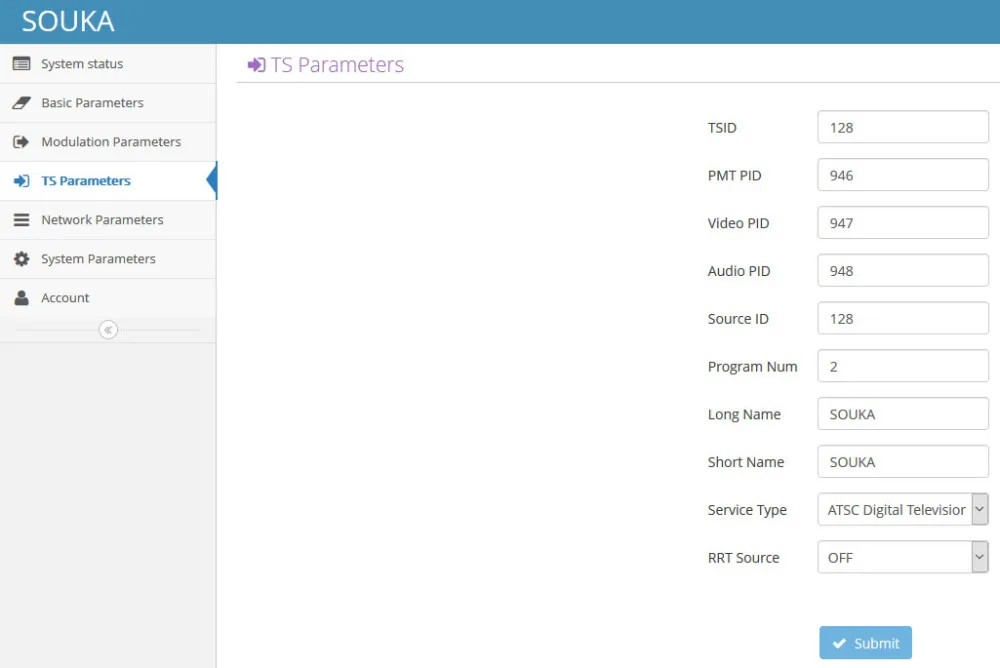Screen dimensions: 1000x668
Task: Focus the Source ID input field
Action: pyautogui.click(x=902, y=318)
